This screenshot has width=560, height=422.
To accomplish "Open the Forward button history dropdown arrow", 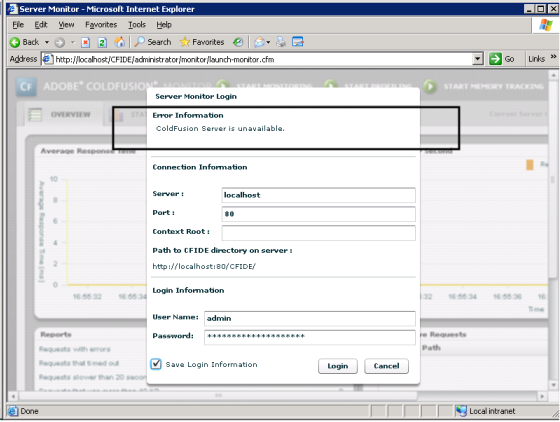I will (73, 42).
